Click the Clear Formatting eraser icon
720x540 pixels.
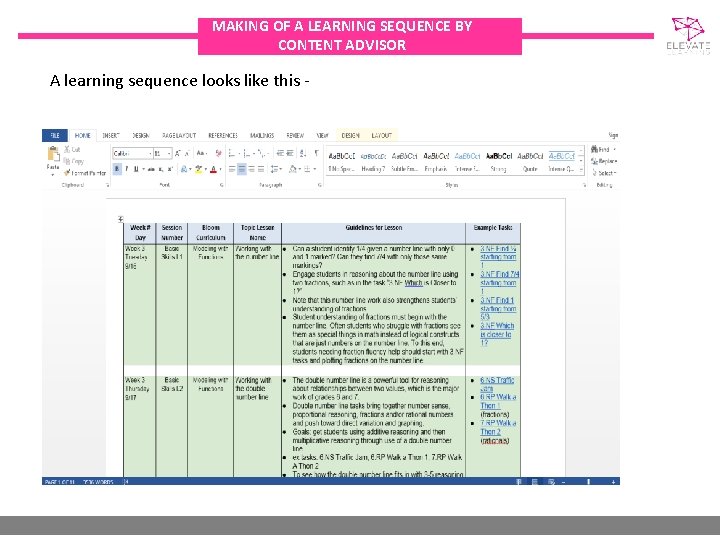[219, 153]
